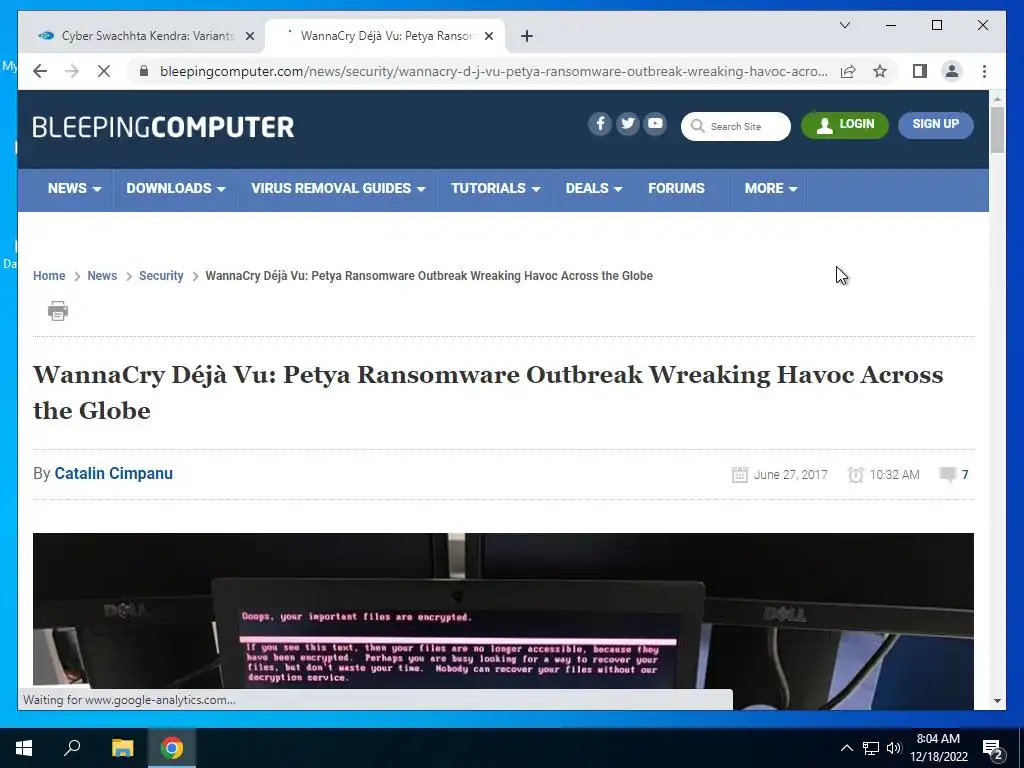Open the notification center icon
This screenshot has width=1024, height=768.
click(993, 749)
